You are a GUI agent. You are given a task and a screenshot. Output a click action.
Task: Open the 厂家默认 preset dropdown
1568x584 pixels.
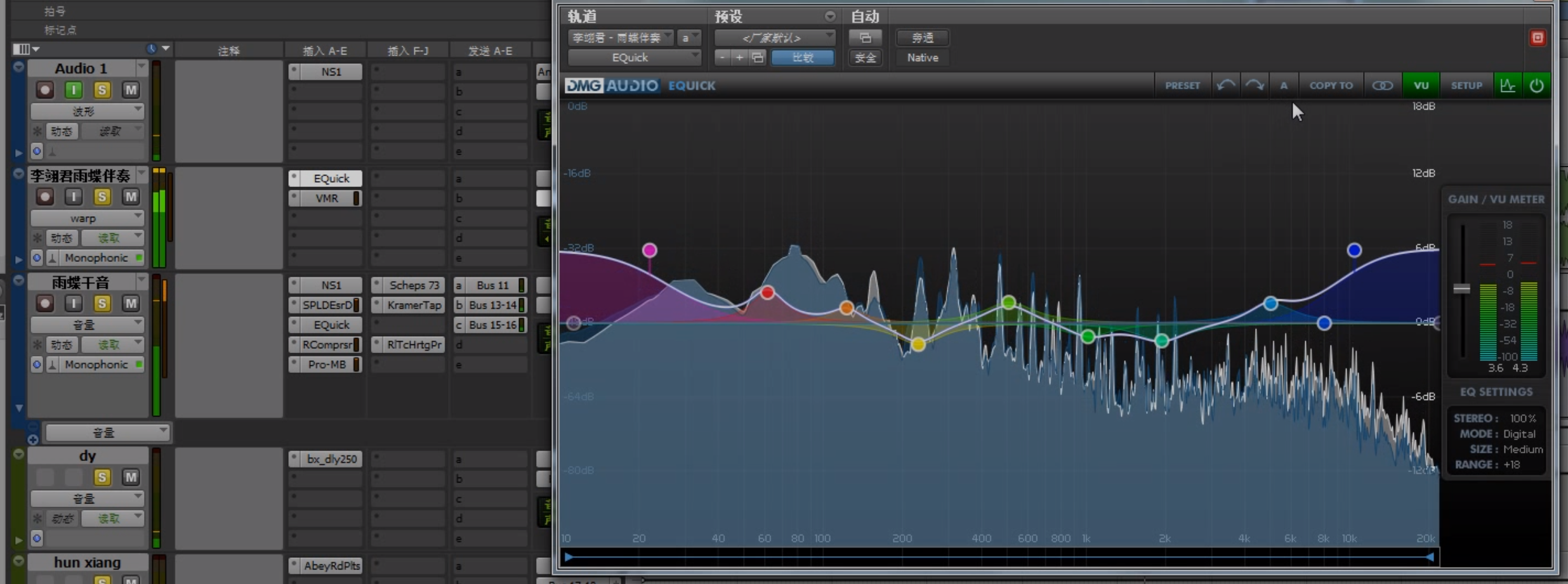(774, 38)
